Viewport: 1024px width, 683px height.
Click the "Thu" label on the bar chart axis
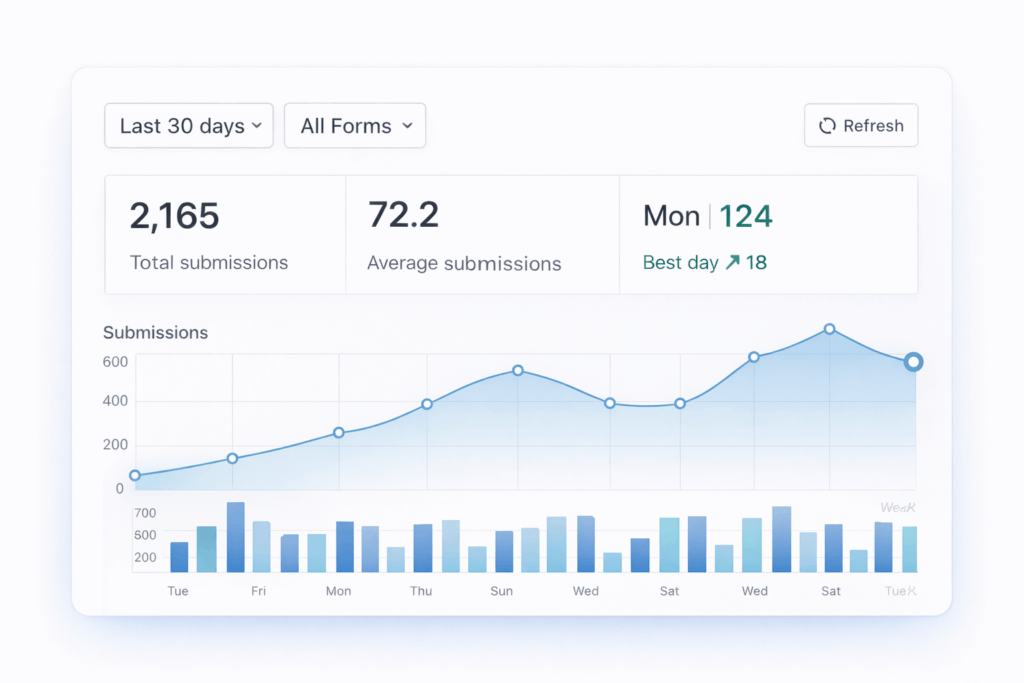[421, 591]
